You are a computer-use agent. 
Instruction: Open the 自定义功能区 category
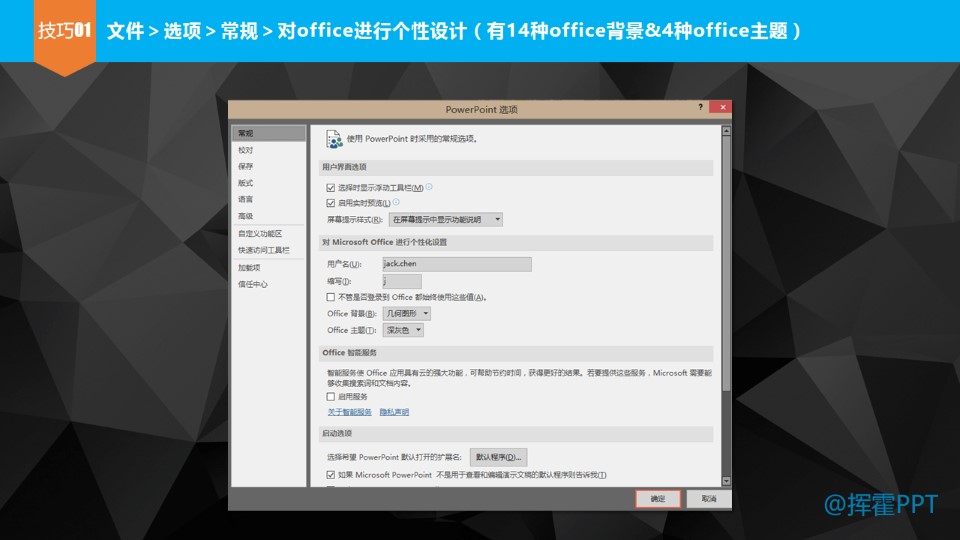pos(259,233)
